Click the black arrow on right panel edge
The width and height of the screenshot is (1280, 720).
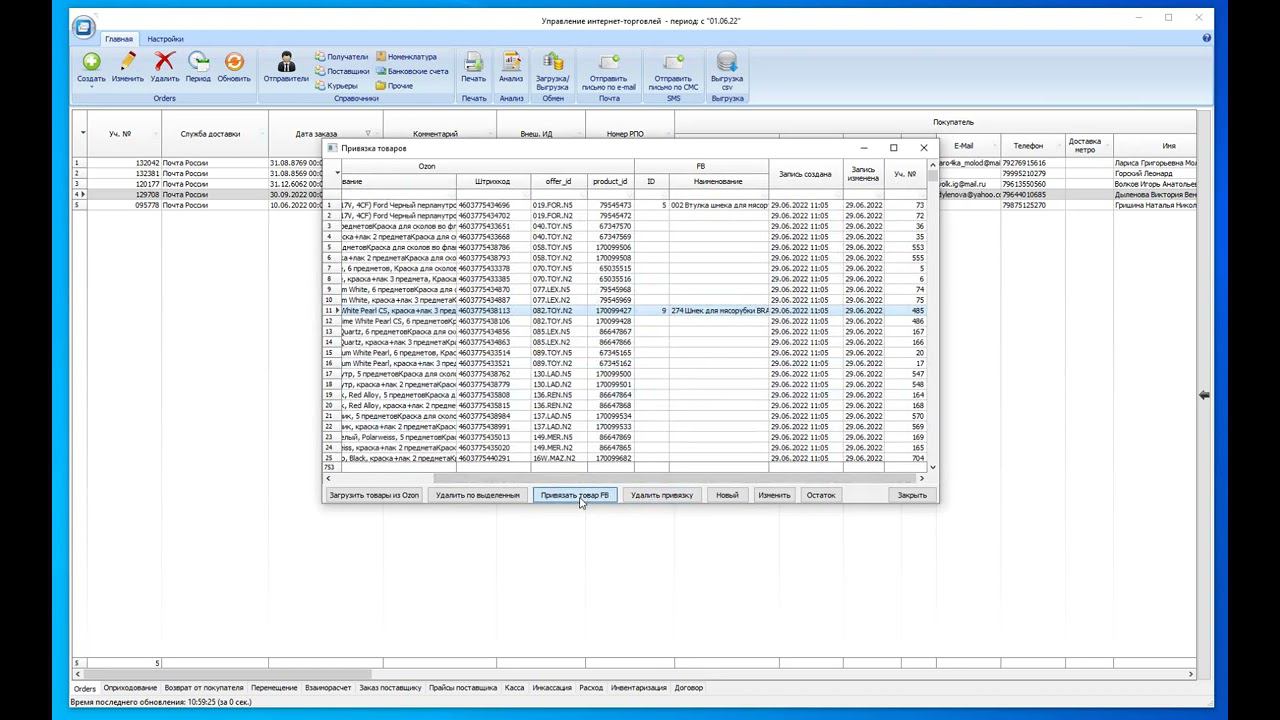pos(1204,396)
